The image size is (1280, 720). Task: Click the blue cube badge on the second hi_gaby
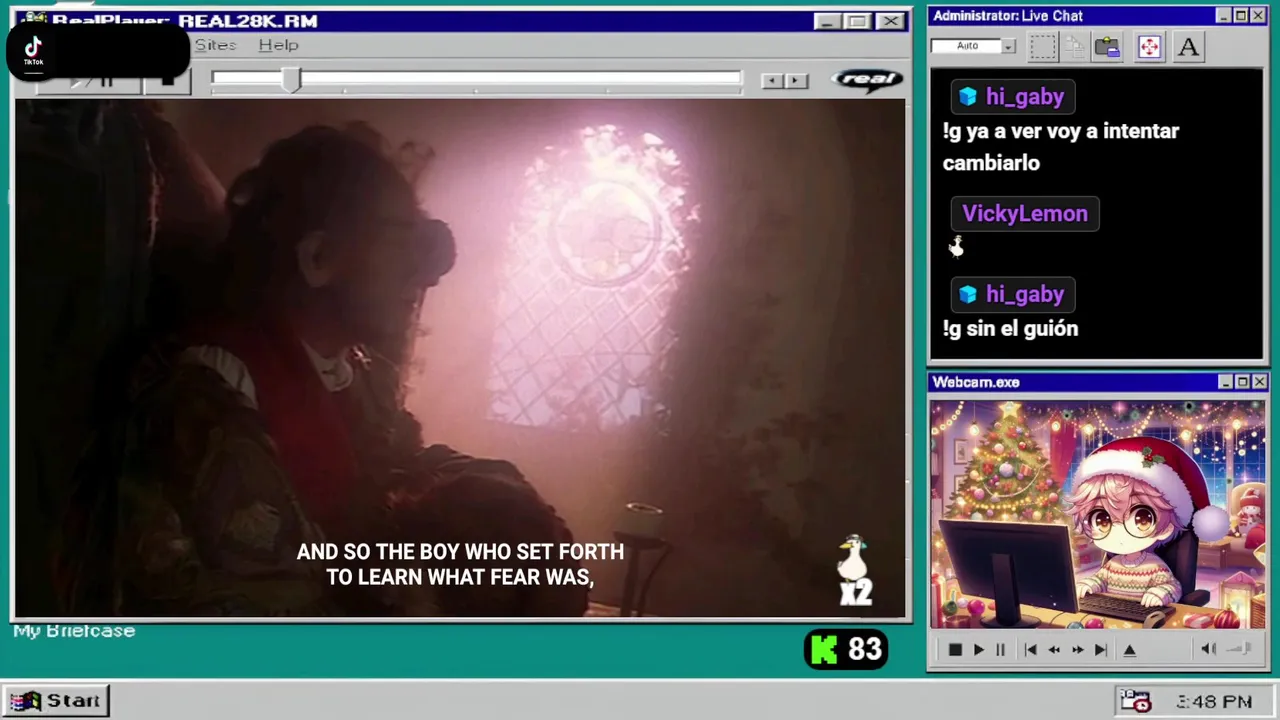click(967, 295)
